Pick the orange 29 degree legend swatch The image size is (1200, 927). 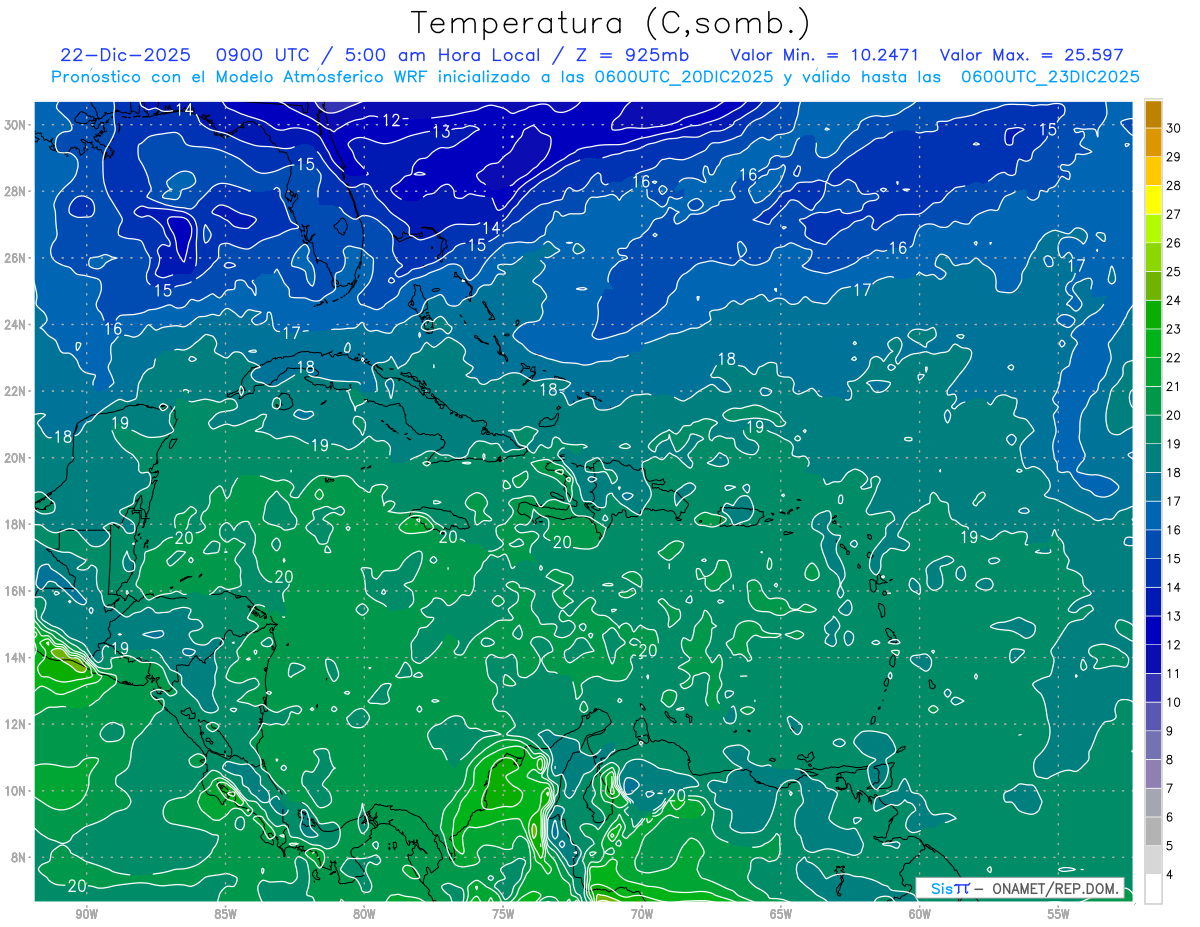click(1153, 143)
